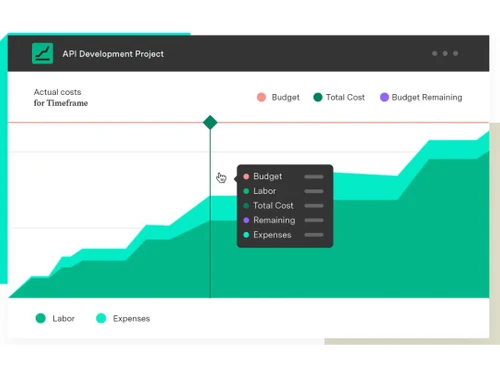Click the dark green Total Cost dot

pos(318,97)
